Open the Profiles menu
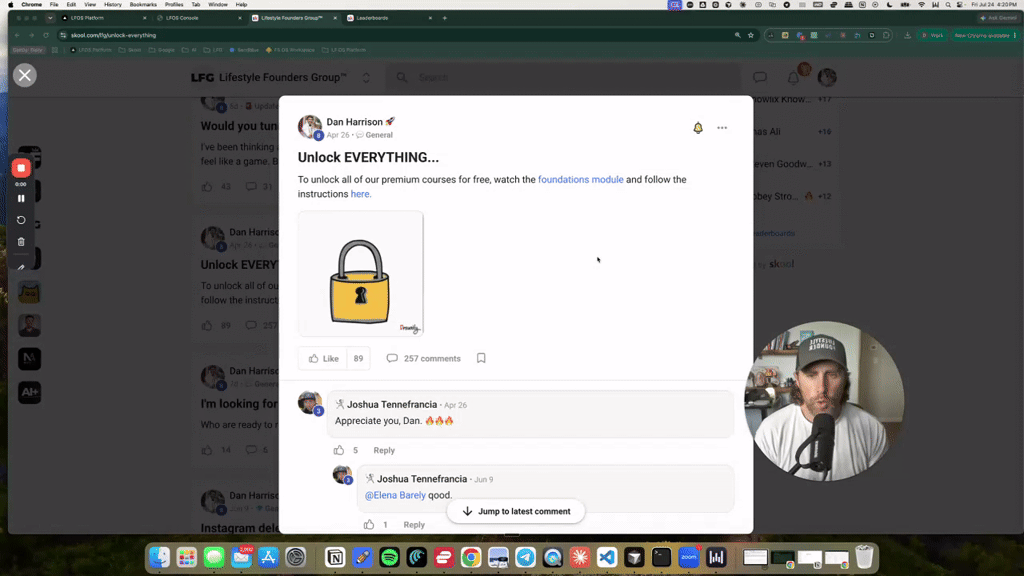This screenshot has height=576, width=1024. coord(174,5)
